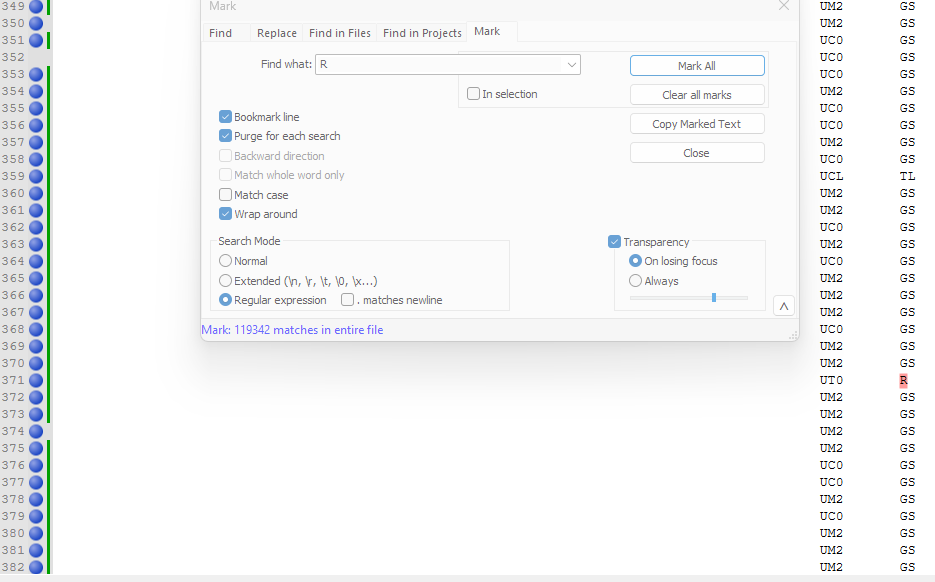Screen dimensions: 935x582
Task: Disable the Transparency option
Action: pos(614,241)
